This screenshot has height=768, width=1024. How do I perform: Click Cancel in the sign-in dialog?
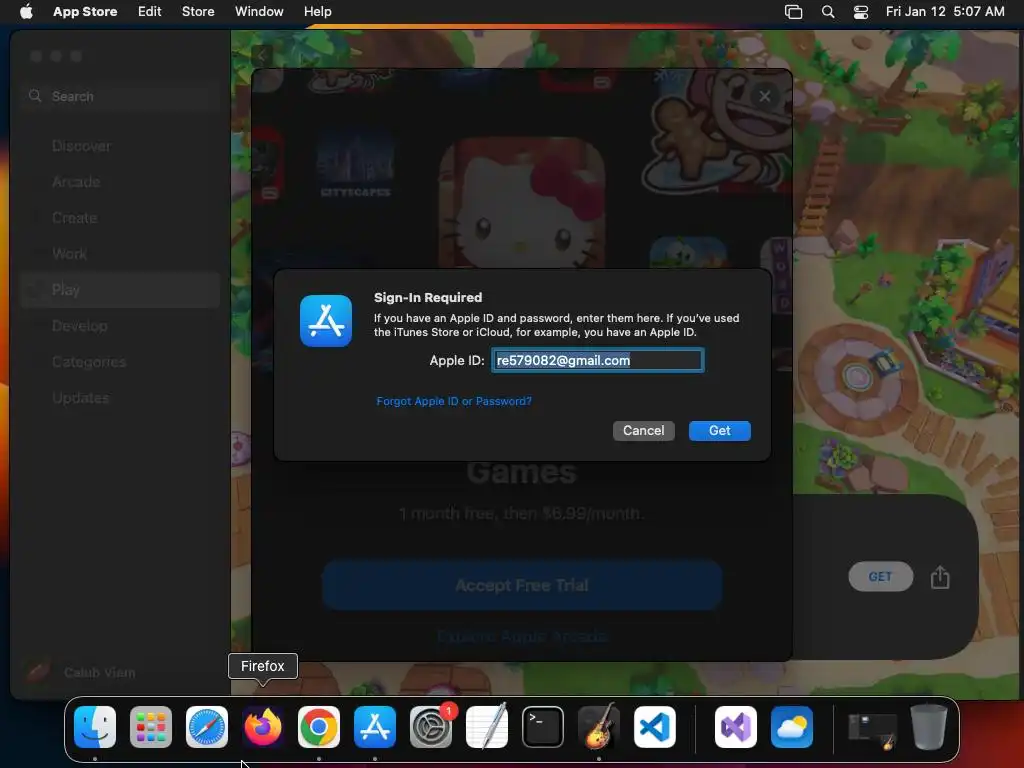coord(643,430)
